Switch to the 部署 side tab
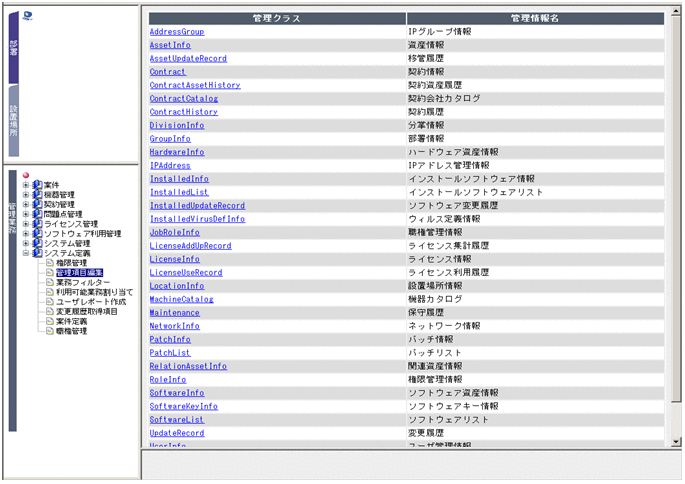Image resolution: width=685 pixels, height=484 pixels. coord(14,48)
